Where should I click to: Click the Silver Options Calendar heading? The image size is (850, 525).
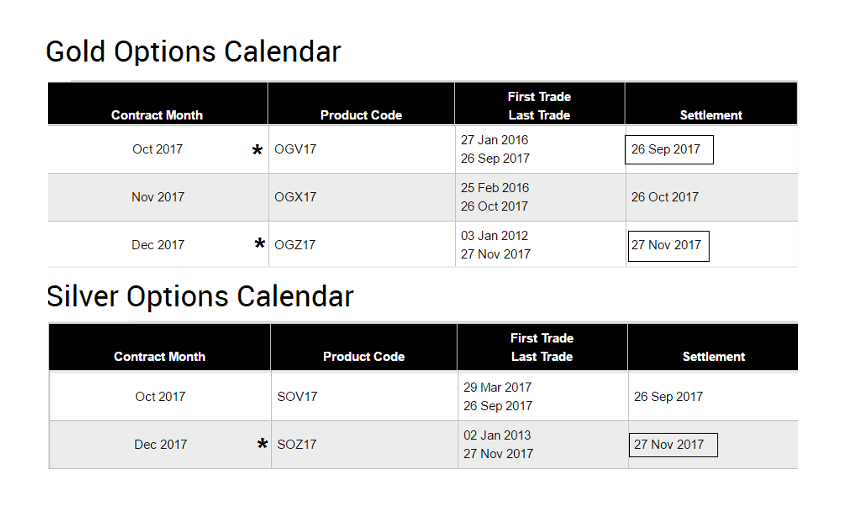[200, 296]
